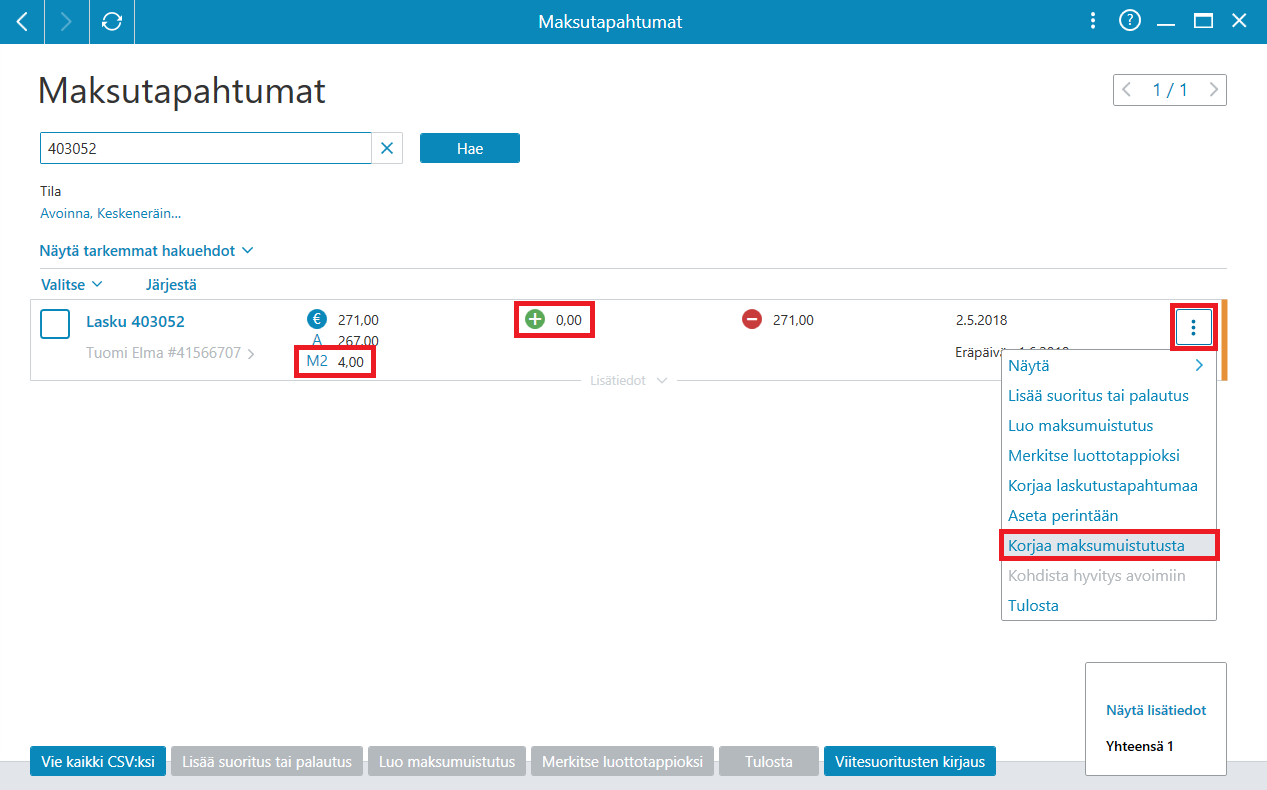This screenshot has height=790, width=1267.
Task: Open the Näytä submenu in context menu
Action: [x=1108, y=365]
